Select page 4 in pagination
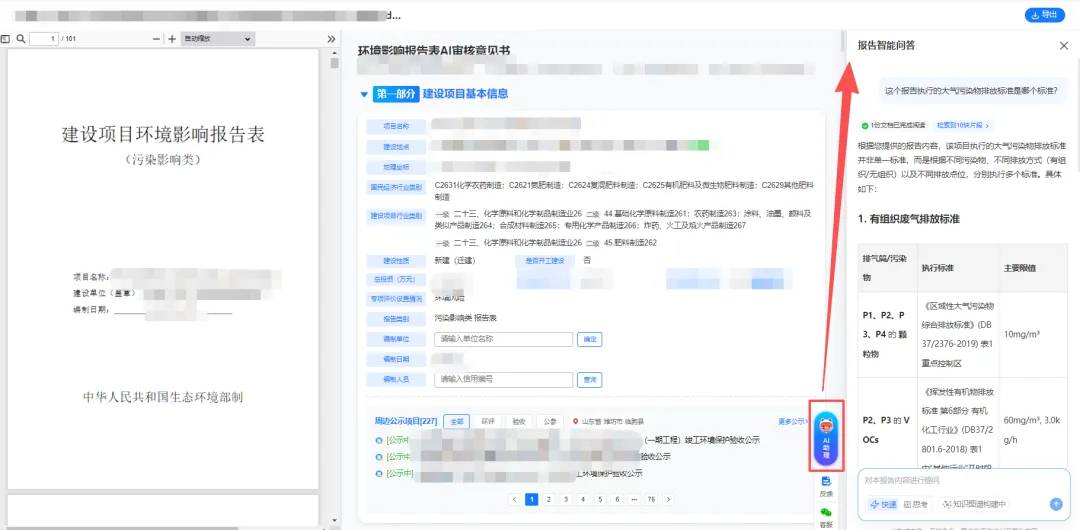 pos(583,499)
